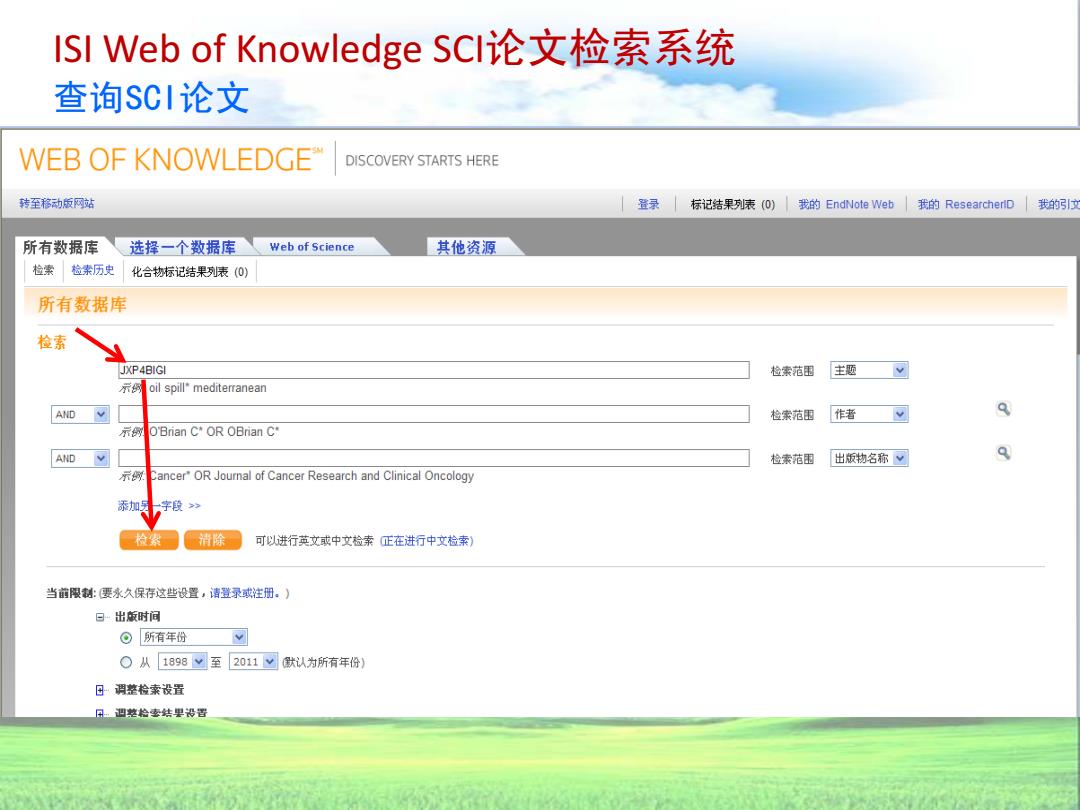Click the 登录 sign-in link
Viewport: 1080px width, 810px height.
pos(648,205)
